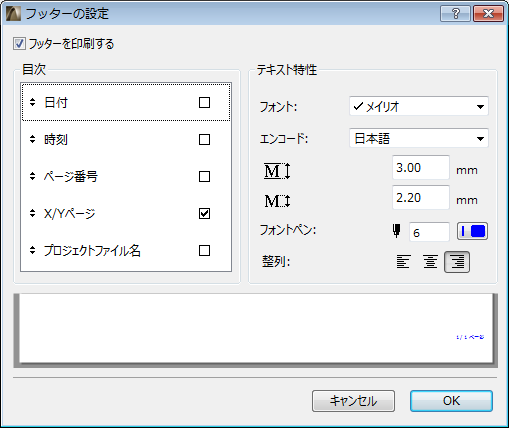Open the フォント dropdown showing メイリオ

tap(419, 106)
